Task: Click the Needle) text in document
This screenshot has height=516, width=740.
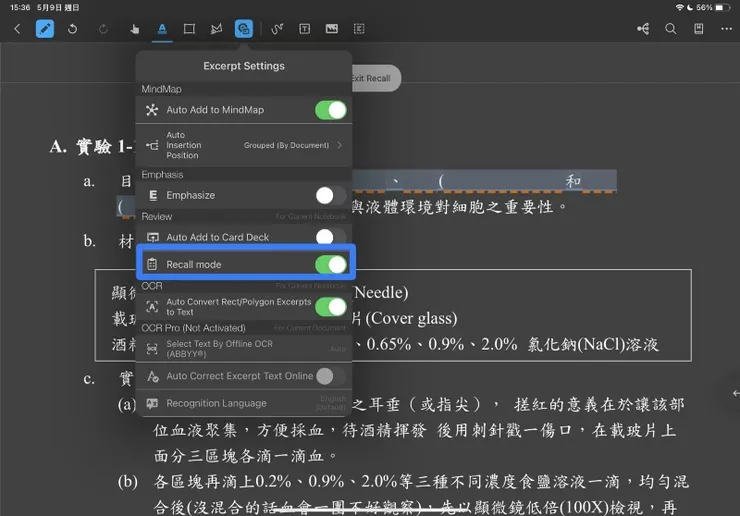Action: 381,293
